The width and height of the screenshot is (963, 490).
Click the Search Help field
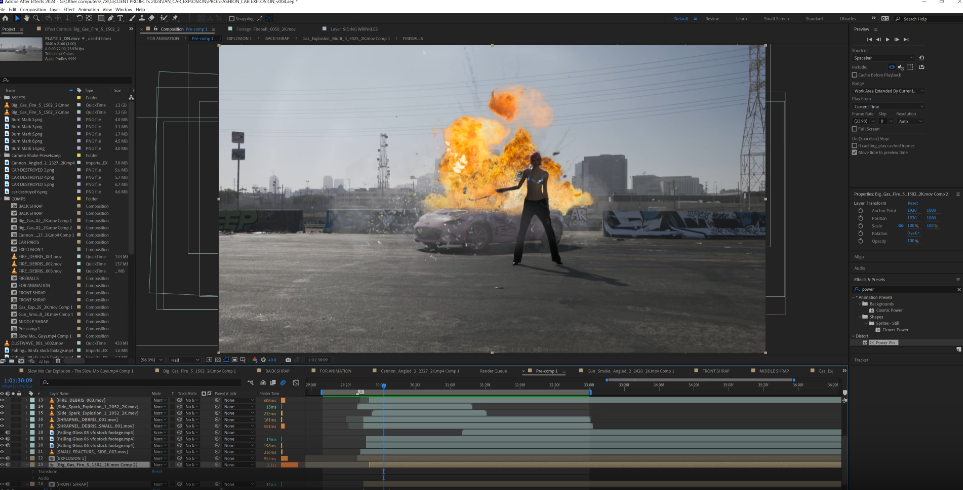(x=927, y=19)
